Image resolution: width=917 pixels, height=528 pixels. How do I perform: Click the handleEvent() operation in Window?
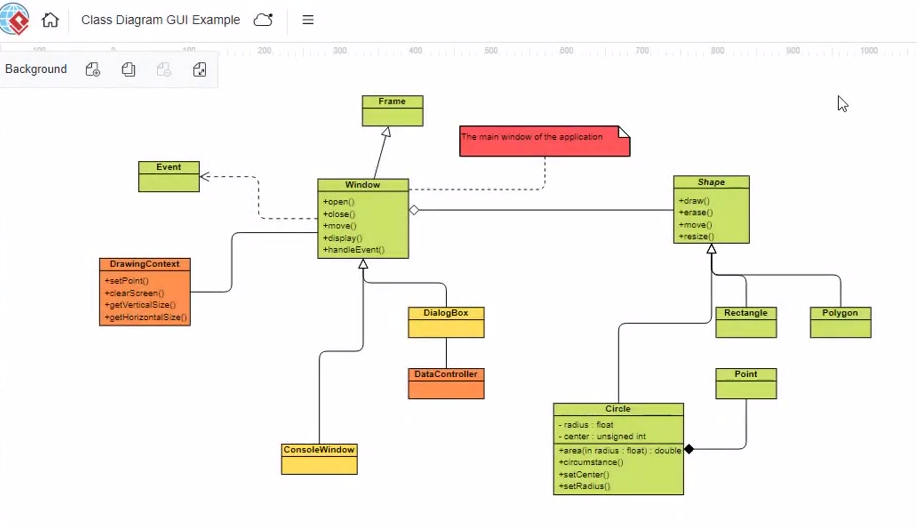(x=354, y=250)
